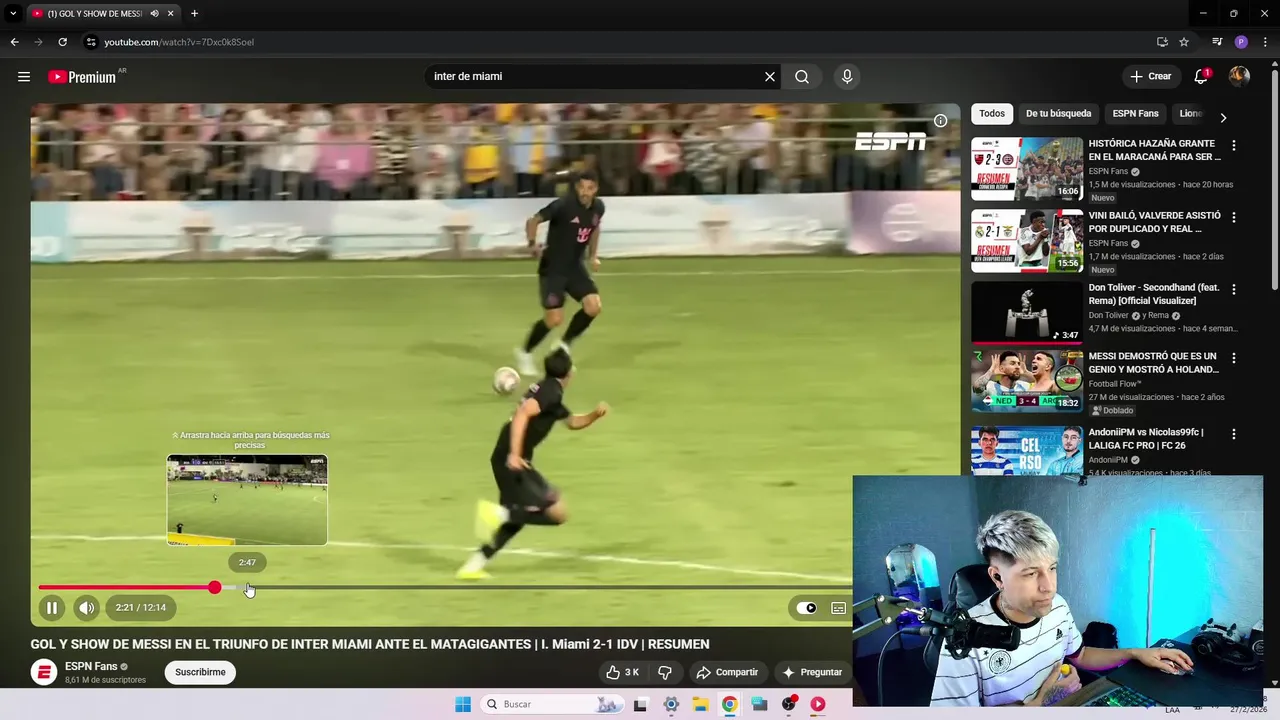This screenshot has height=720, width=1280.
Task: Bookmark this page with star icon
Action: [x=1184, y=42]
